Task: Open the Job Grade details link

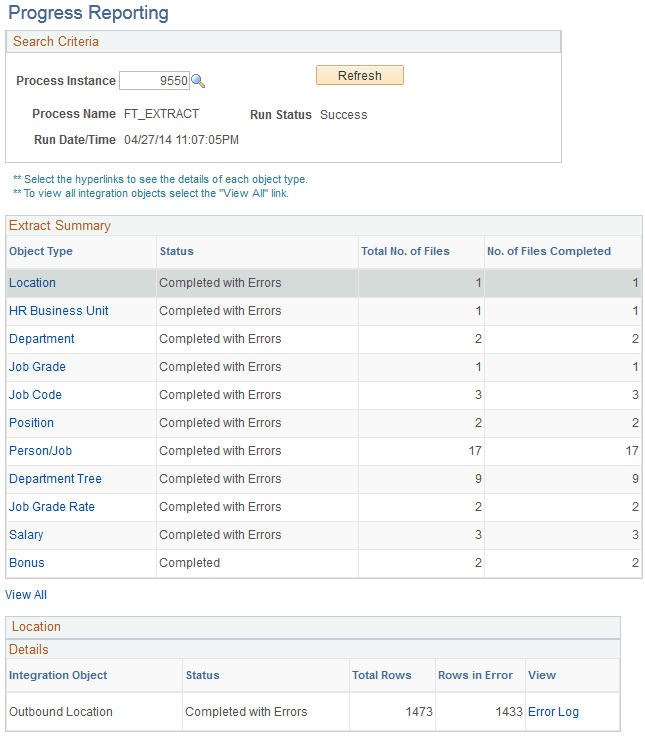Action: 37,367
